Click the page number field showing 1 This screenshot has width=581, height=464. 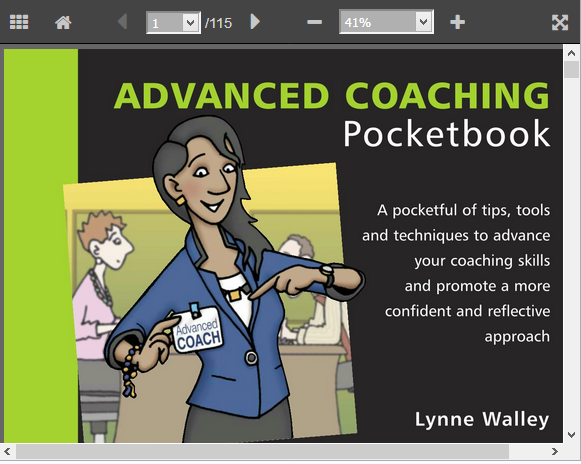pyautogui.click(x=165, y=23)
